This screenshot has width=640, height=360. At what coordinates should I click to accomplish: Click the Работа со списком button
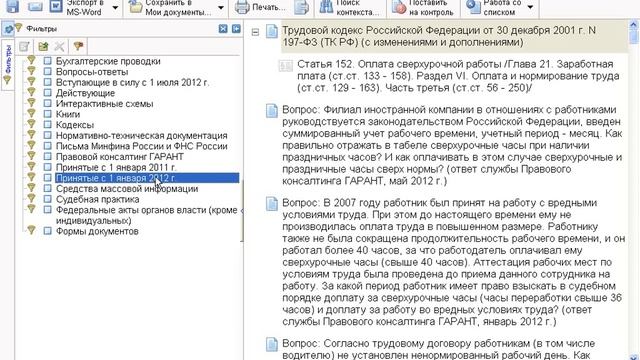pyautogui.click(x=494, y=7)
